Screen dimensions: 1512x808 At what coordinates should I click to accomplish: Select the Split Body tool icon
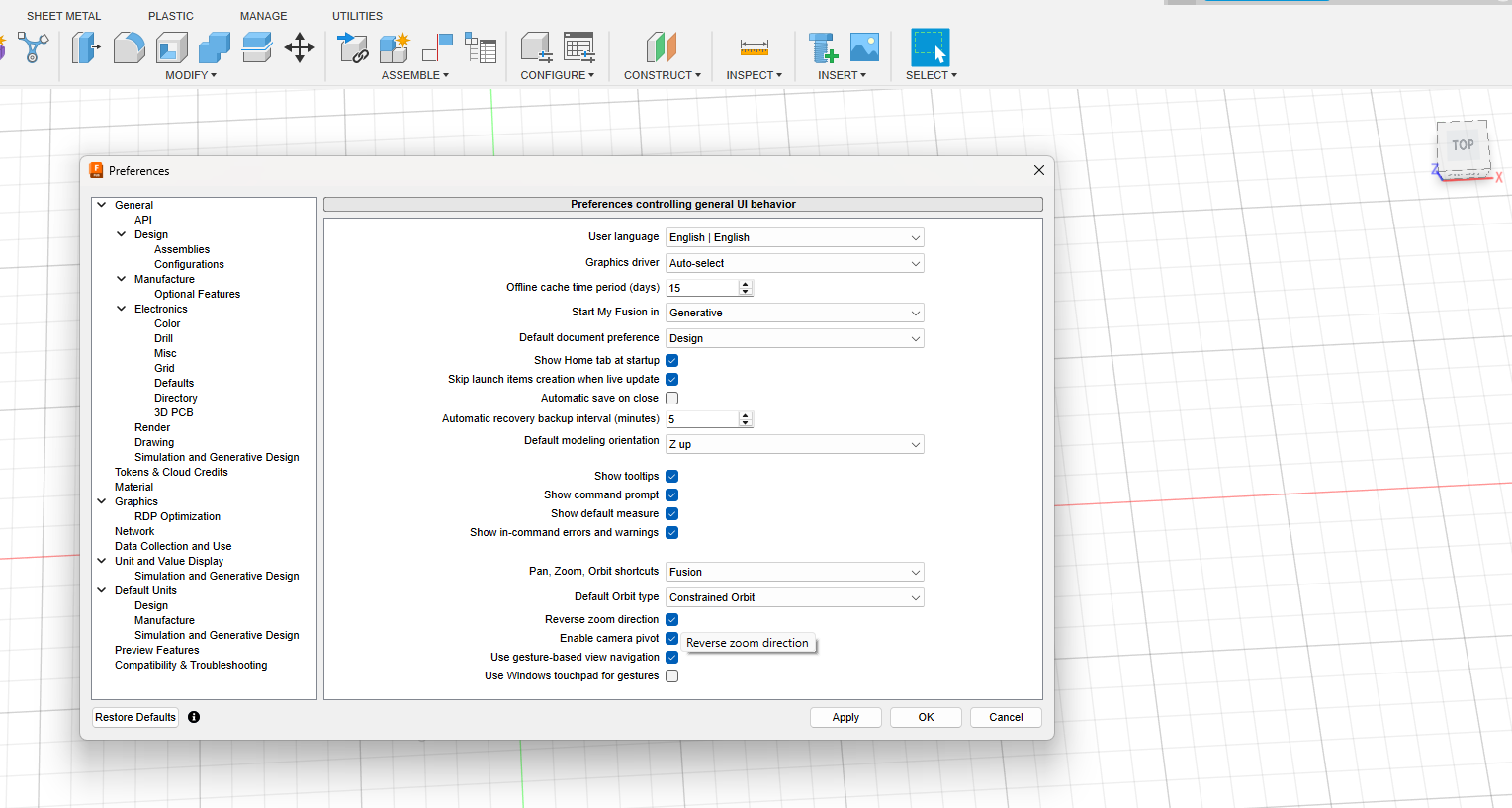click(x=257, y=47)
